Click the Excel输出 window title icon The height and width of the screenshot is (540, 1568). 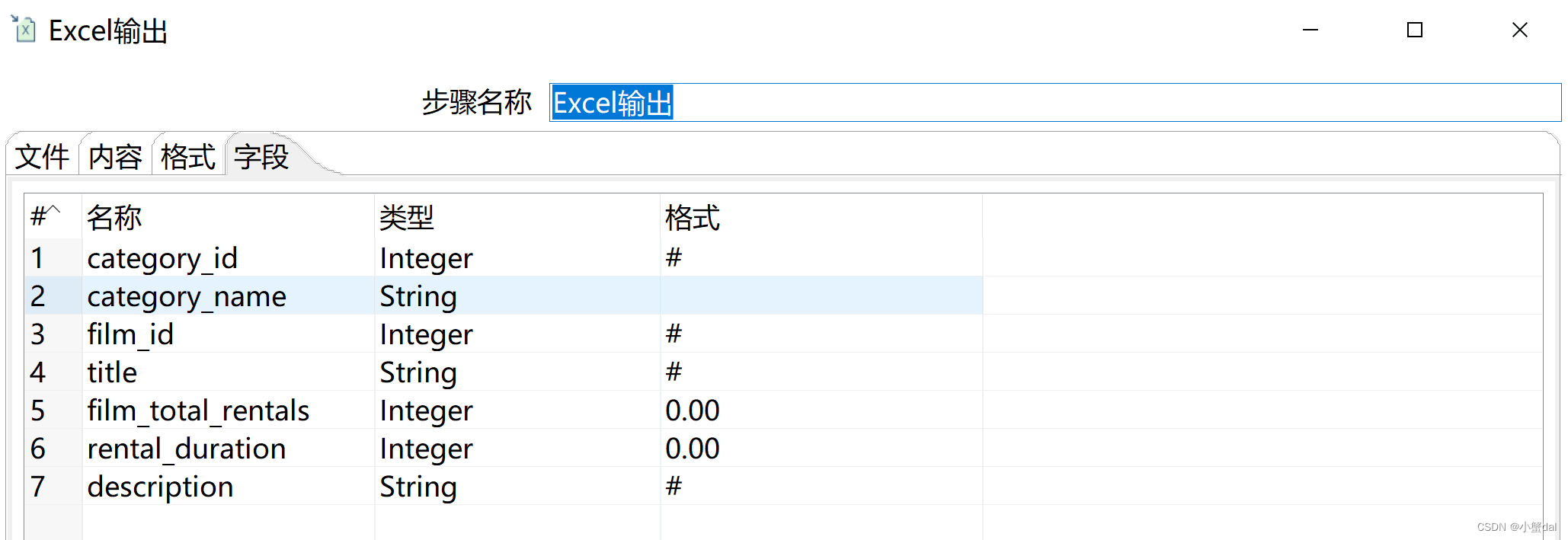tap(24, 29)
